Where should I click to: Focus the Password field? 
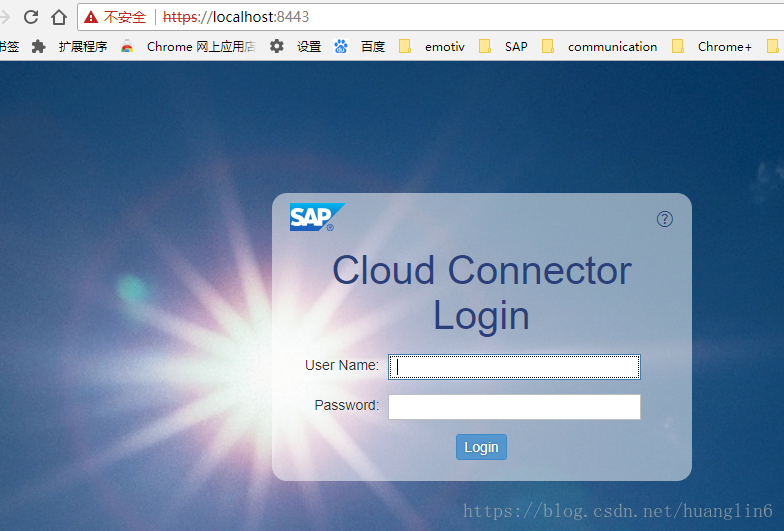[514, 407]
